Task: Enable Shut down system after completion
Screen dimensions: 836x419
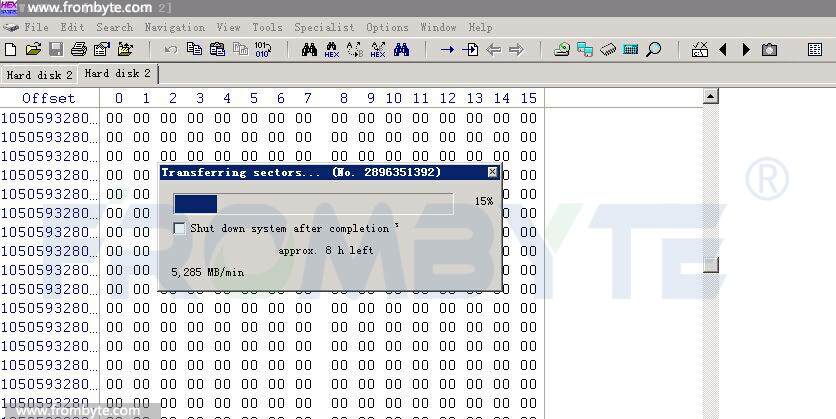Action: click(180, 229)
